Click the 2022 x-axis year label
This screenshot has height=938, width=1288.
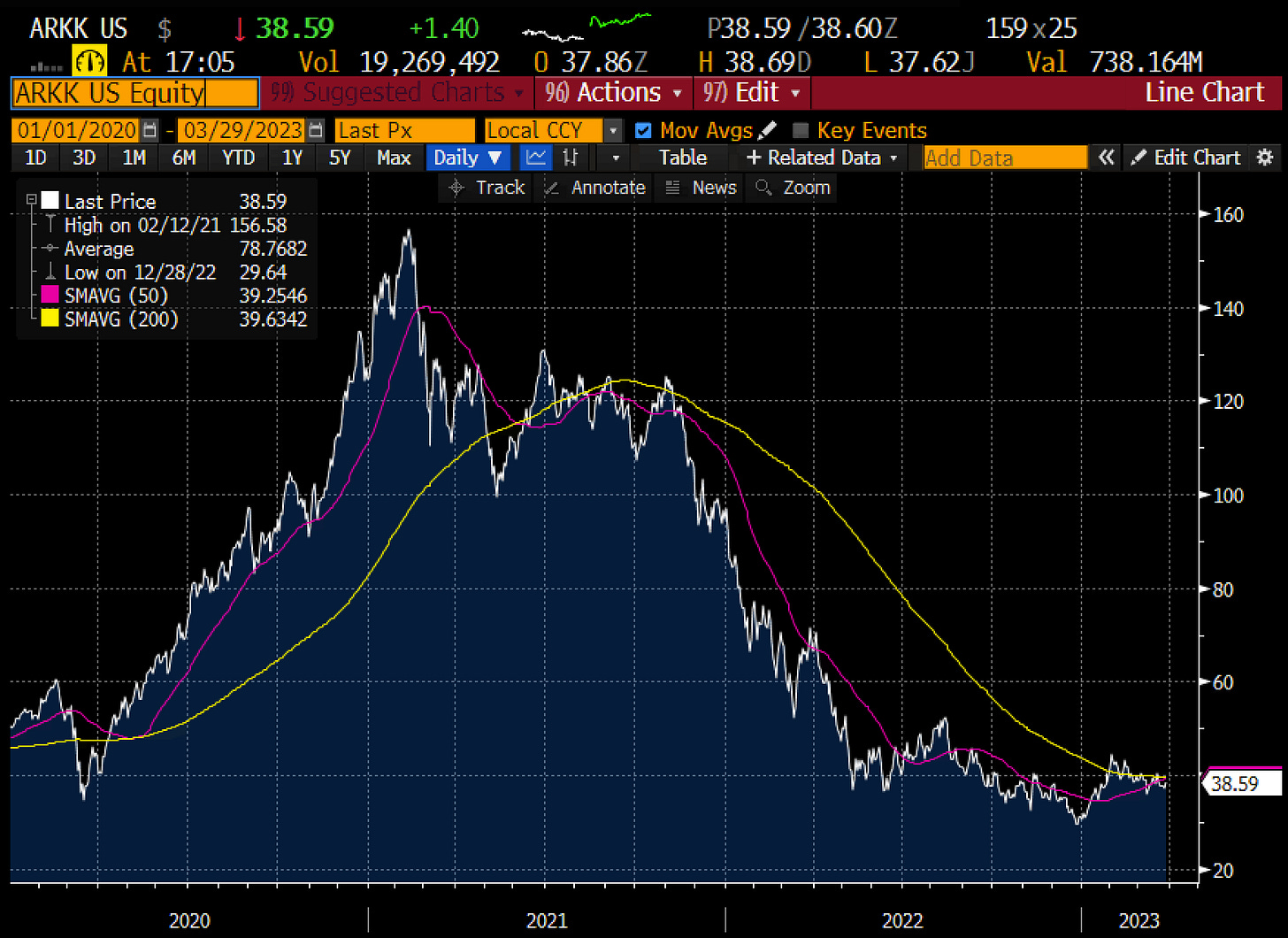click(x=902, y=920)
